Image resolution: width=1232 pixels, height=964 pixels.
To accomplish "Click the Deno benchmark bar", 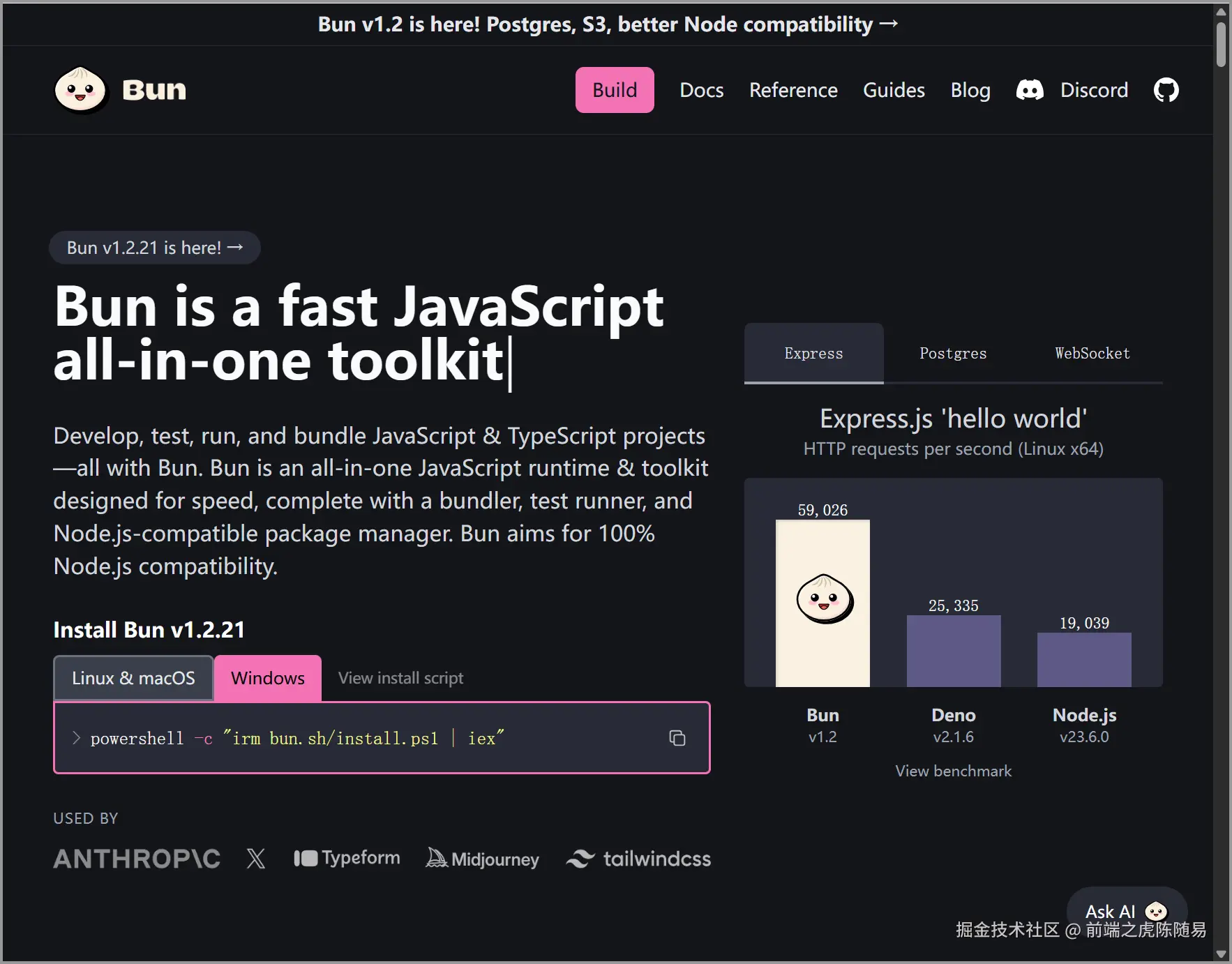I will (x=954, y=651).
